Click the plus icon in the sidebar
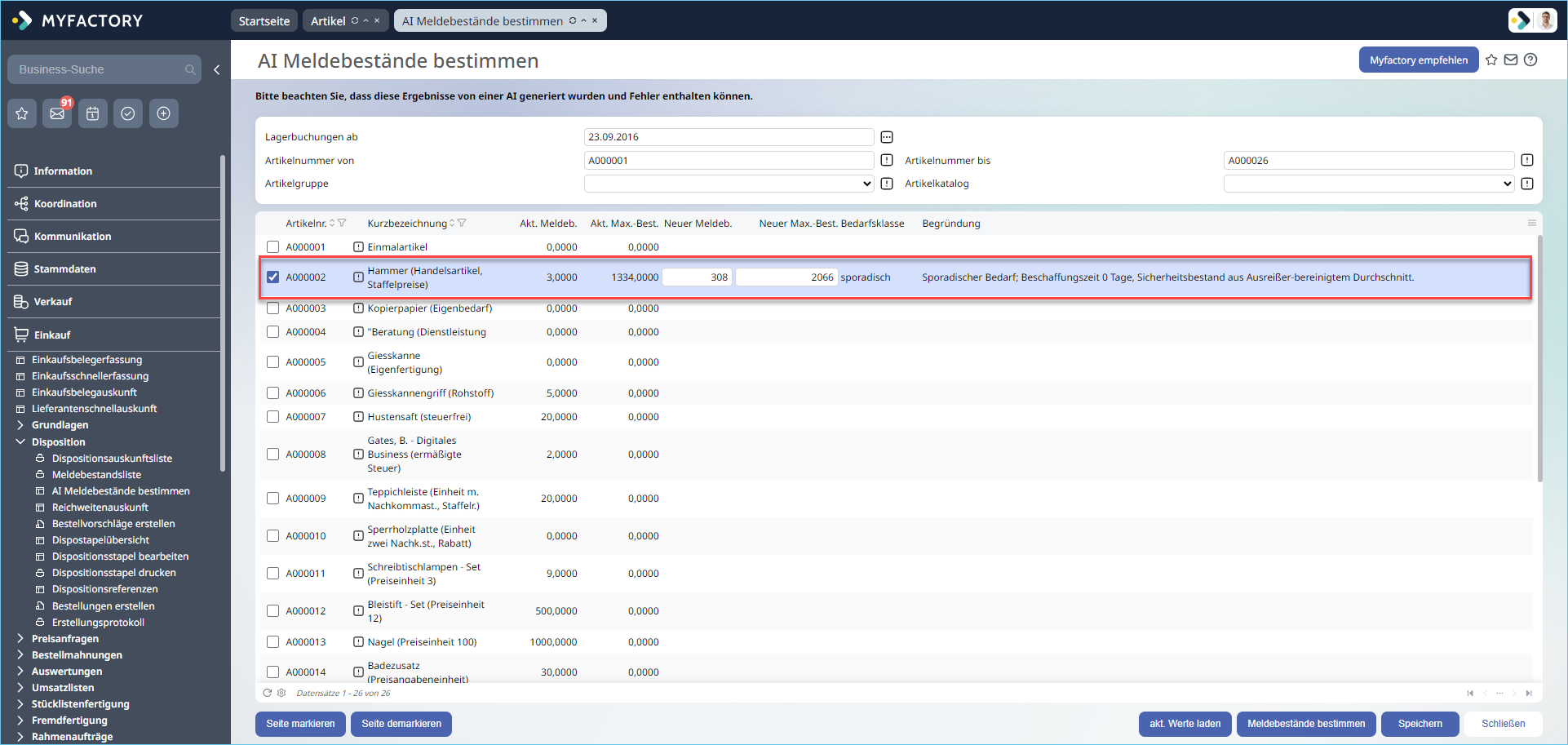This screenshot has height=745, width=1568. click(163, 113)
